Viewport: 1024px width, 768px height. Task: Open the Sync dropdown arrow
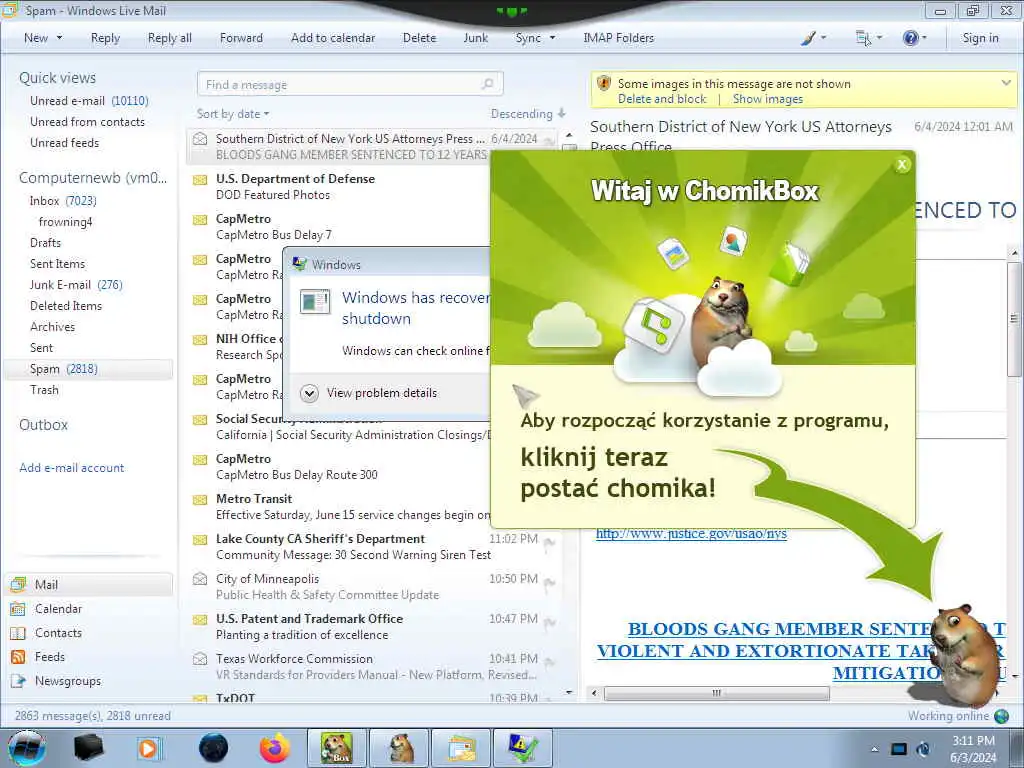552,38
